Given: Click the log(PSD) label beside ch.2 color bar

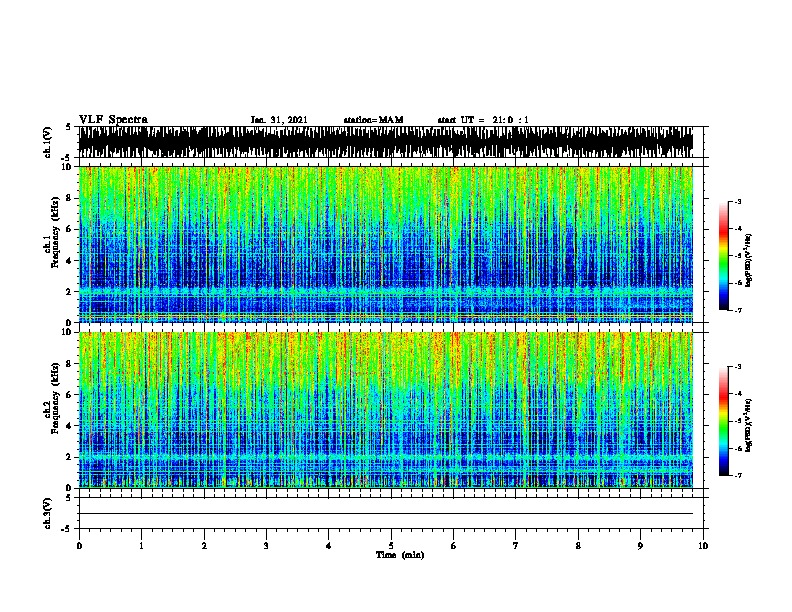Looking at the screenshot, I should (x=748, y=425).
